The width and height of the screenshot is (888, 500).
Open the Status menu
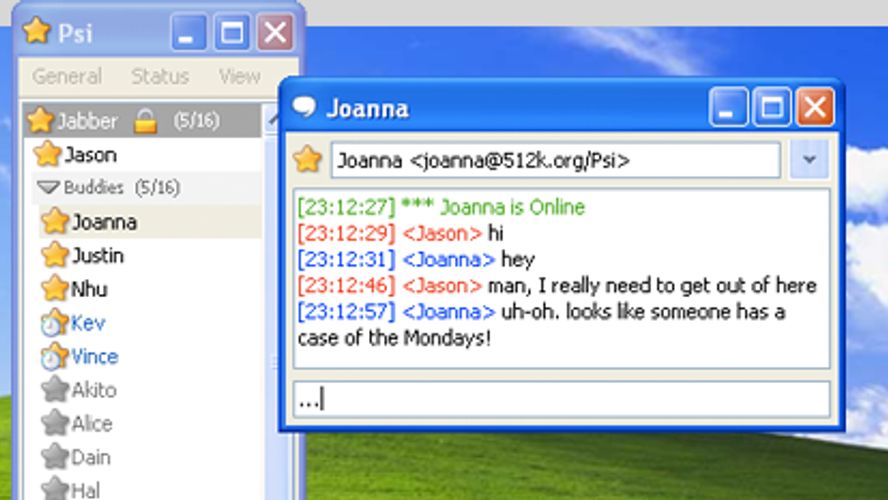(x=160, y=76)
